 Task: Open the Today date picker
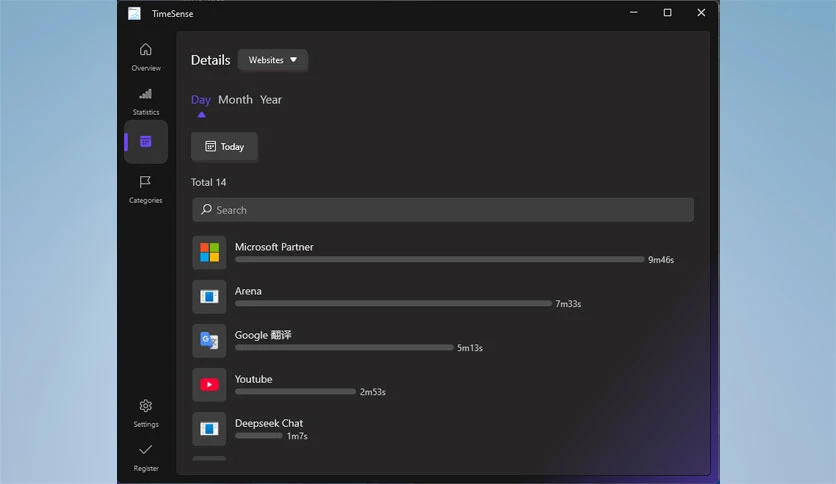[224, 147]
